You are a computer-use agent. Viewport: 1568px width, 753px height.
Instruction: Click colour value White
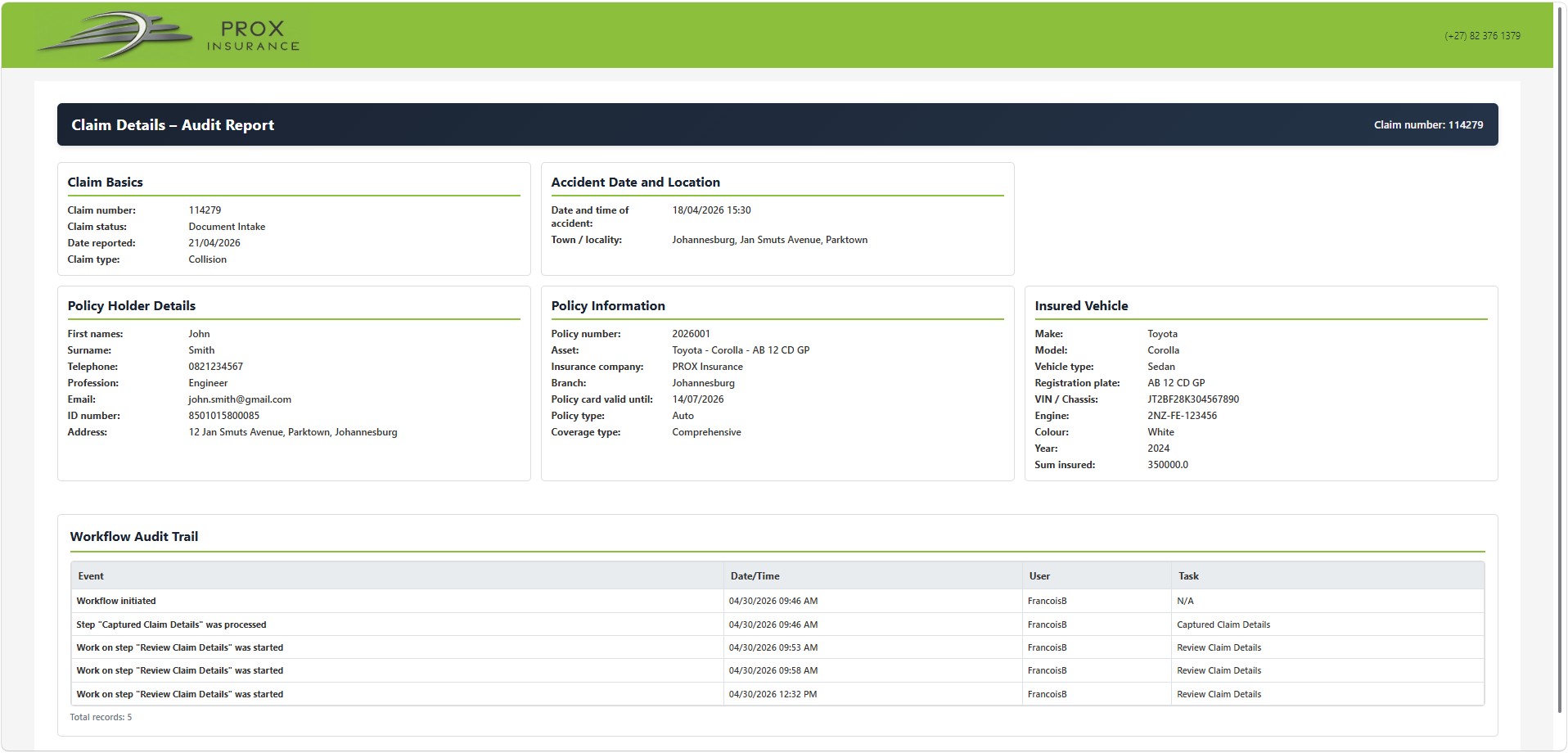1160,432
